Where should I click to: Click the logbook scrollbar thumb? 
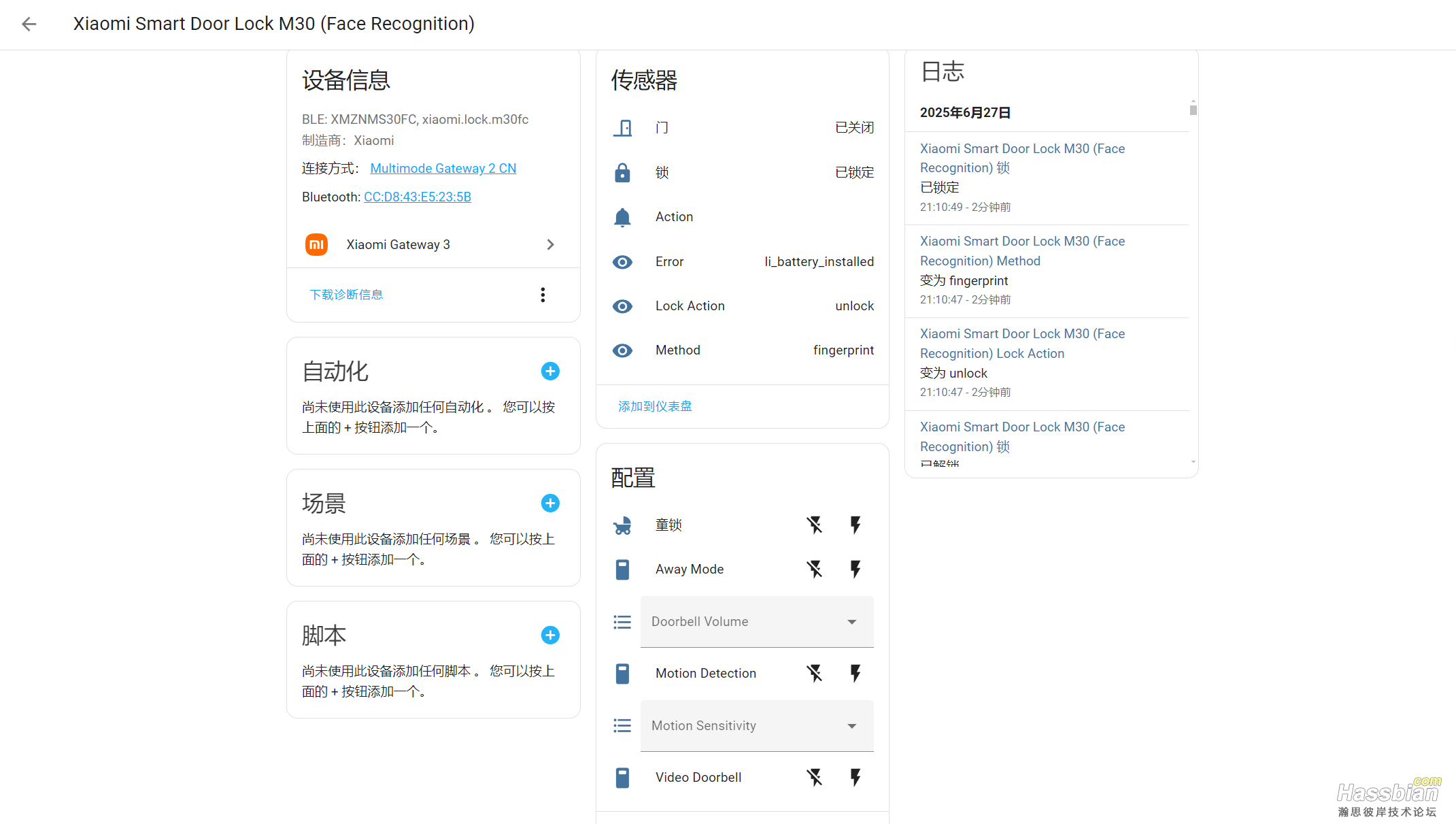[x=1193, y=110]
